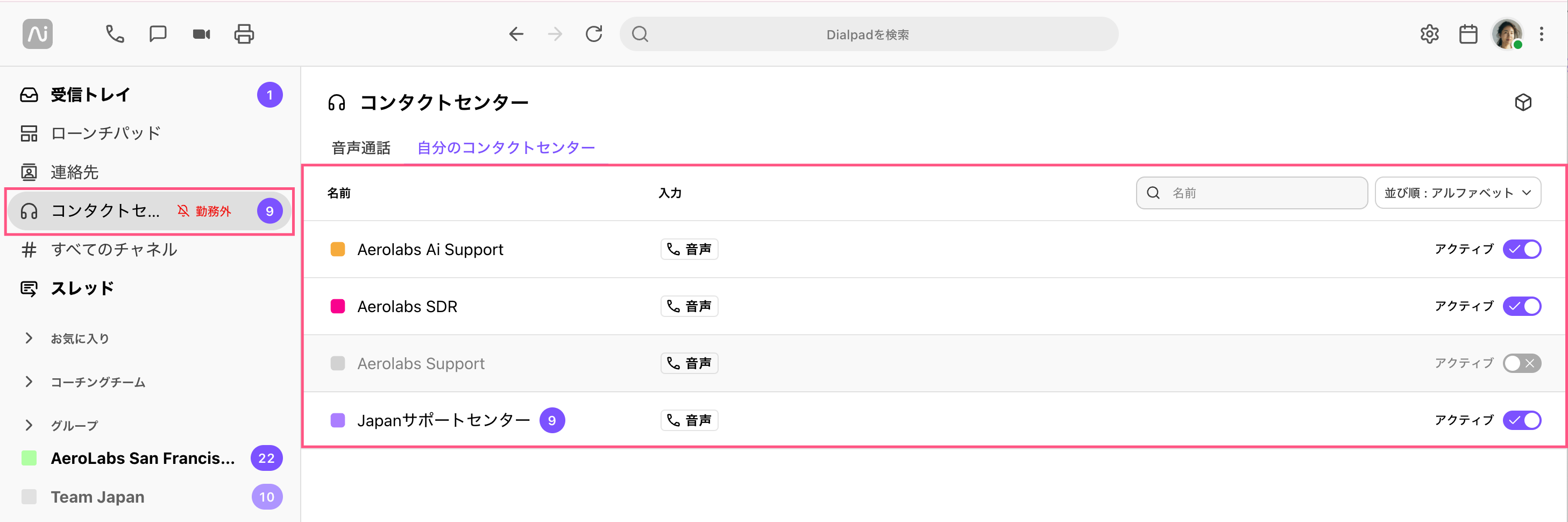
Task: Click the cube icon beside contact center title
Action: [x=1523, y=102]
